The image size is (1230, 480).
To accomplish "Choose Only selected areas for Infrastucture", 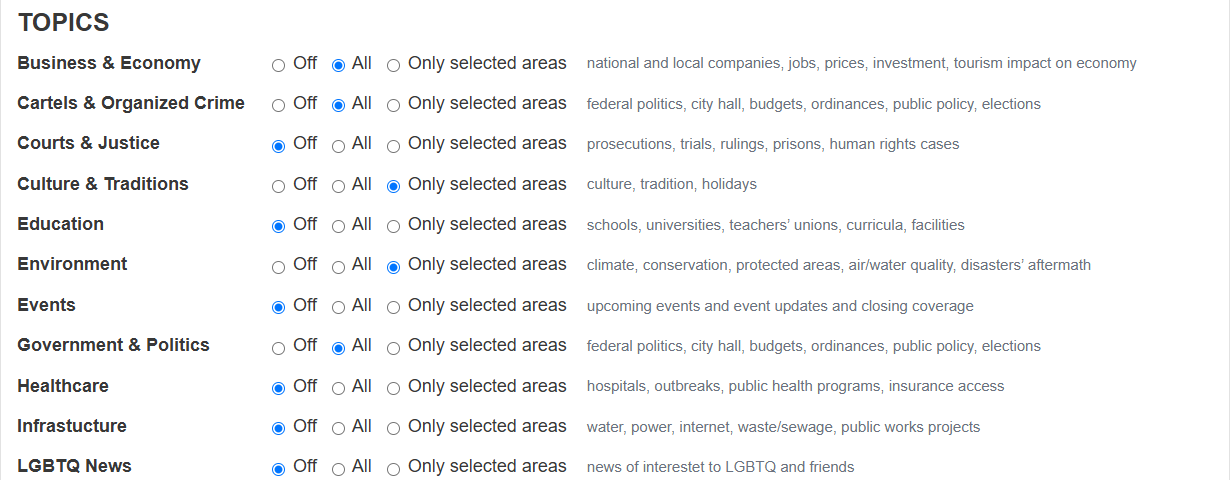I will point(393,428).
